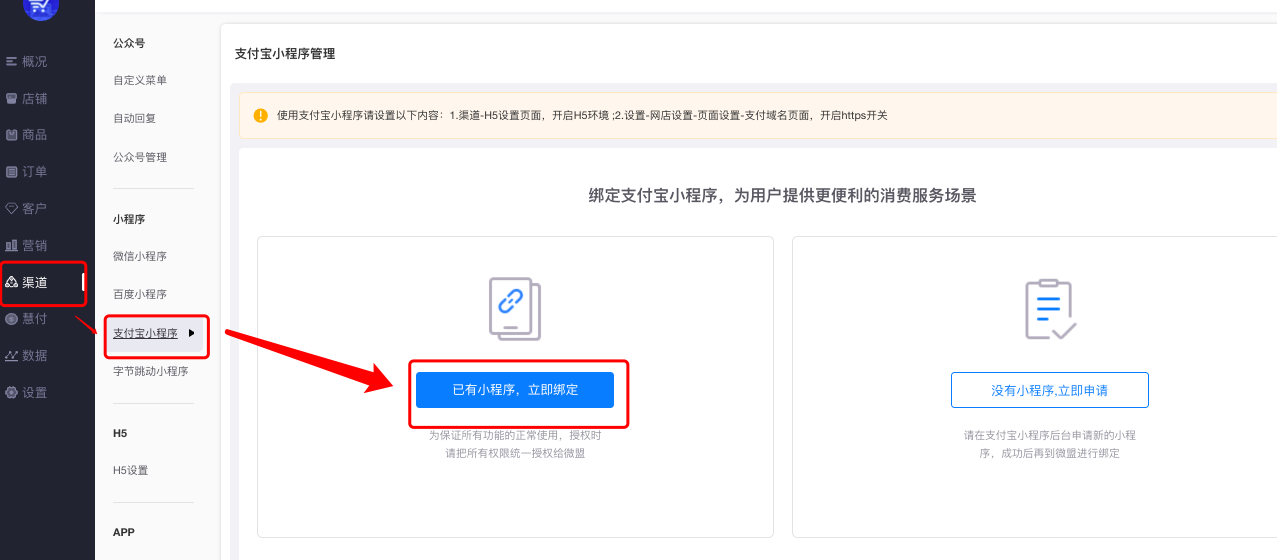Screen dimensions: 1277x560
Task: Click the link-document icon above bind button
Action: pos(514,308)
